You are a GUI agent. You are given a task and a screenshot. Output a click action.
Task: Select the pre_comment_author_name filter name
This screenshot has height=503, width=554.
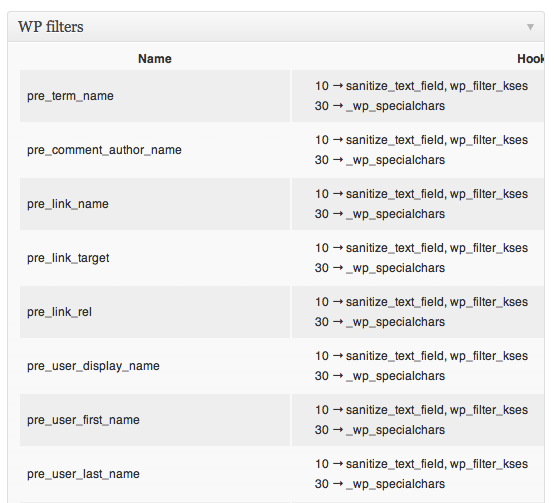tap(104, 150)
